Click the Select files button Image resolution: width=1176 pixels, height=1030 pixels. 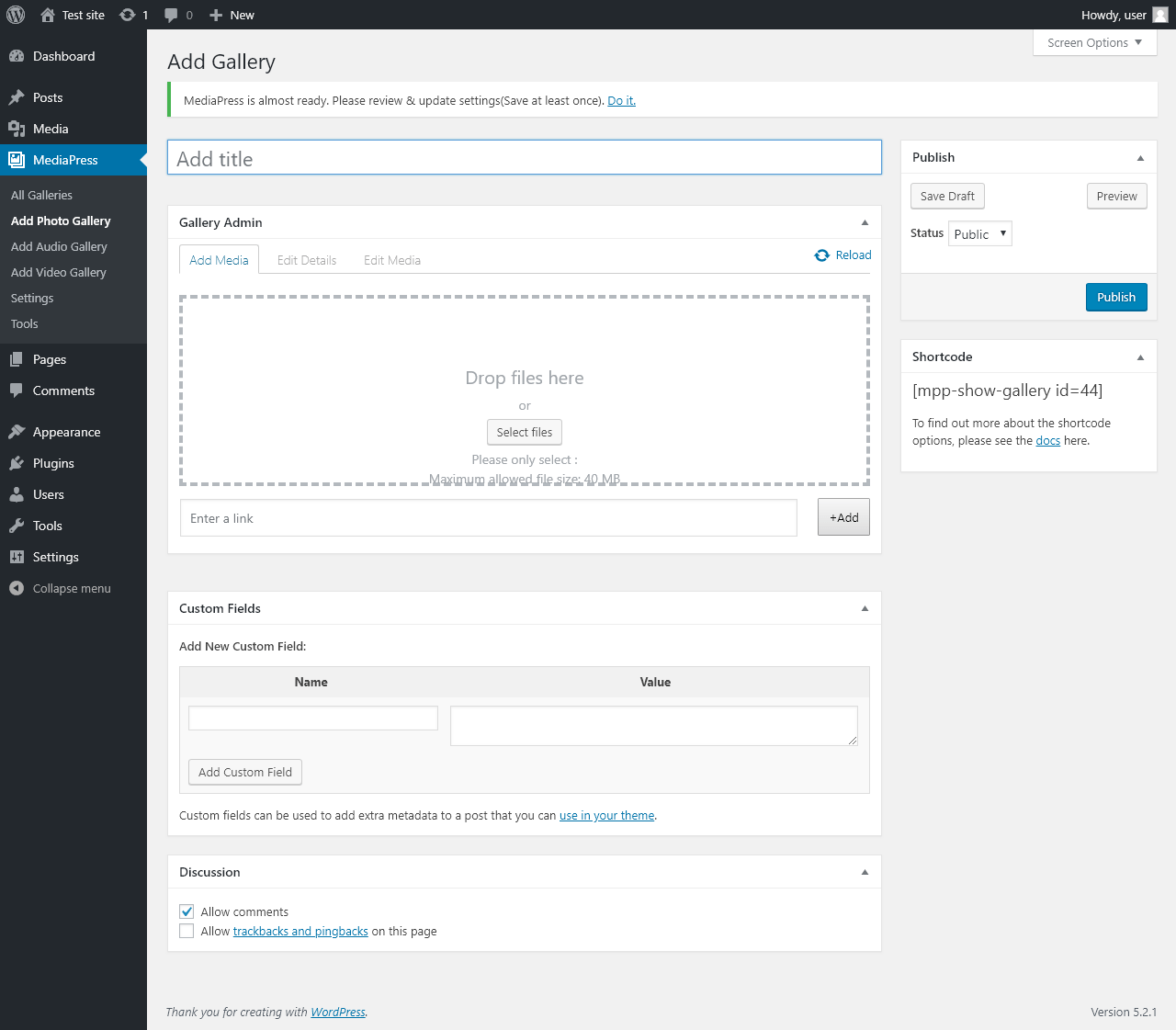(525, 432)
